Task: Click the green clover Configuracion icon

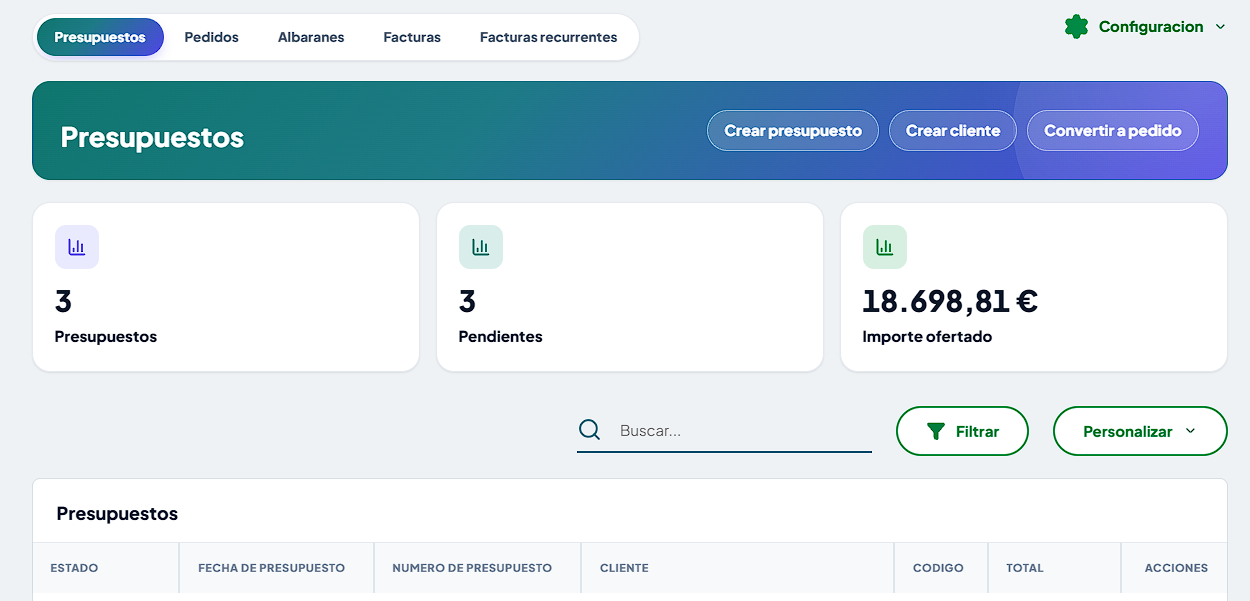Action: click(x=1076, y=27)
